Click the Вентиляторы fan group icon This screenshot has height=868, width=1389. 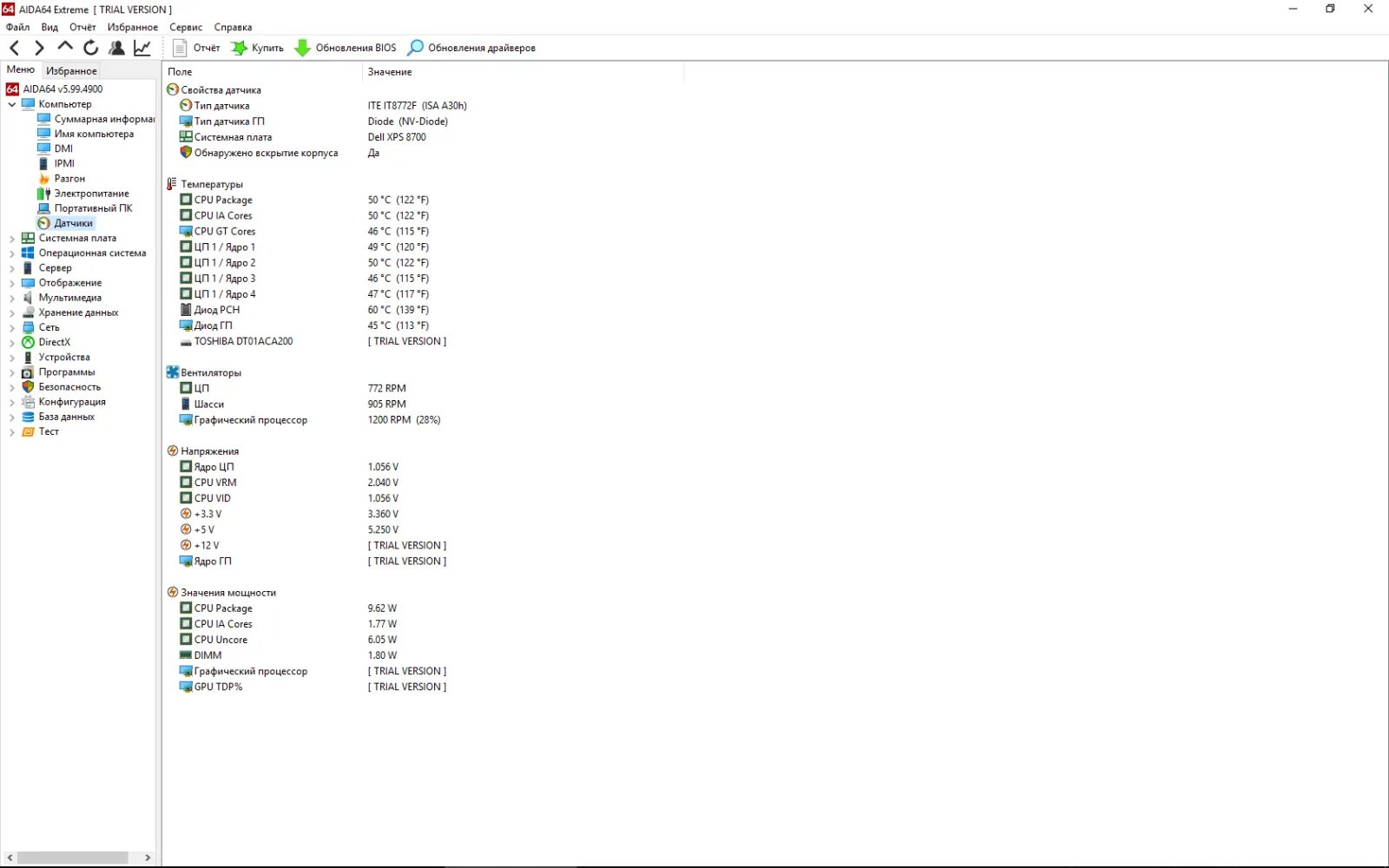[173, 372]
